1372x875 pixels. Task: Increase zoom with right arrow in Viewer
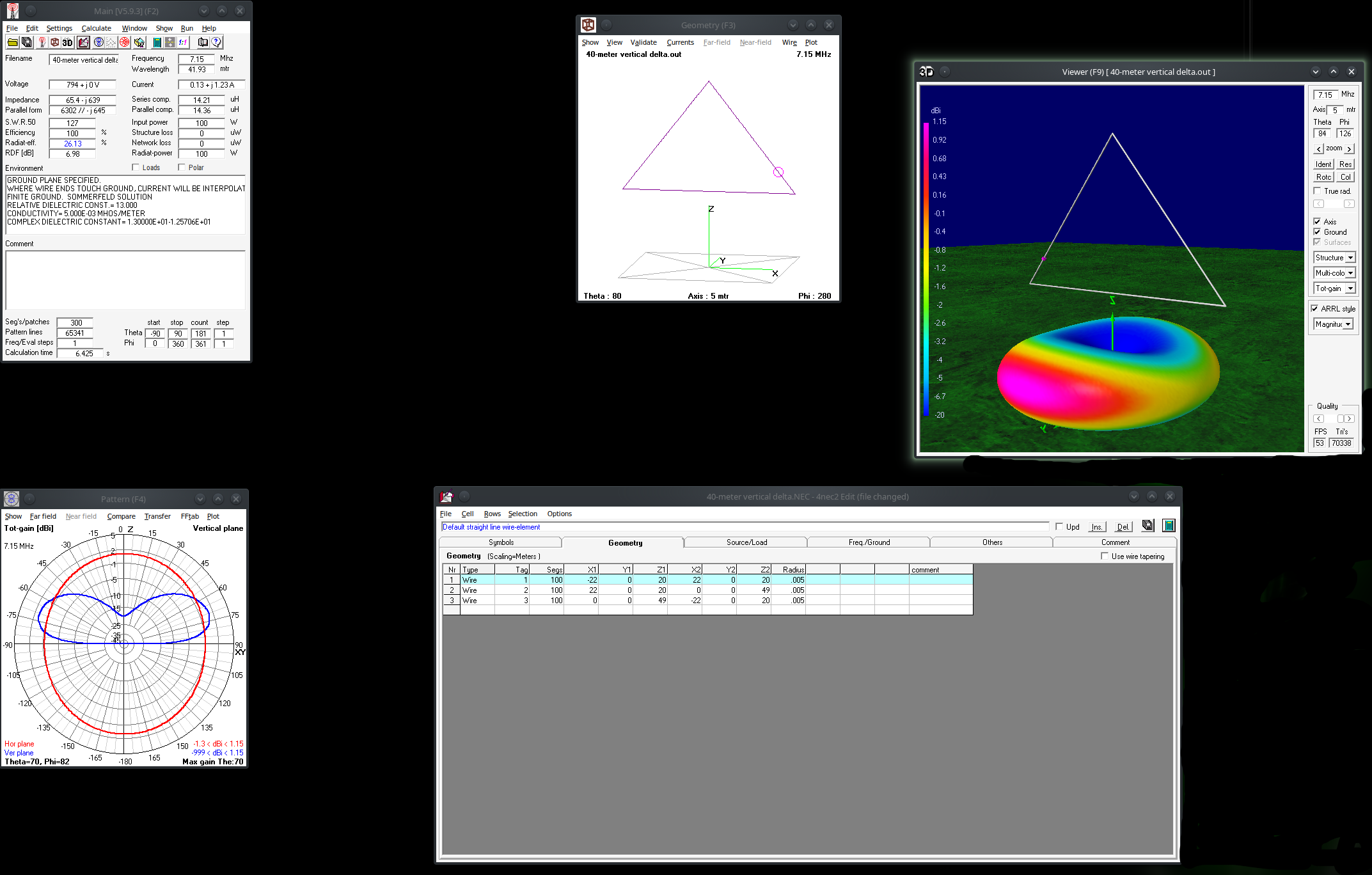1349,149
